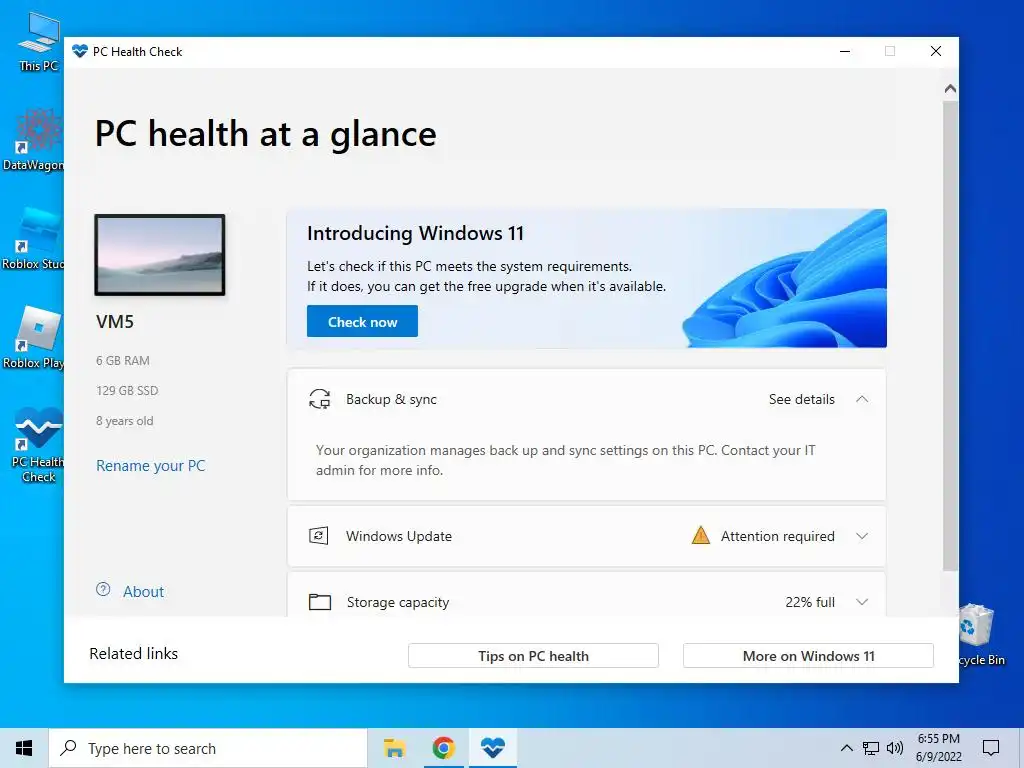Click the VM5 PC name
The image size is (1024, 768).
115,322
